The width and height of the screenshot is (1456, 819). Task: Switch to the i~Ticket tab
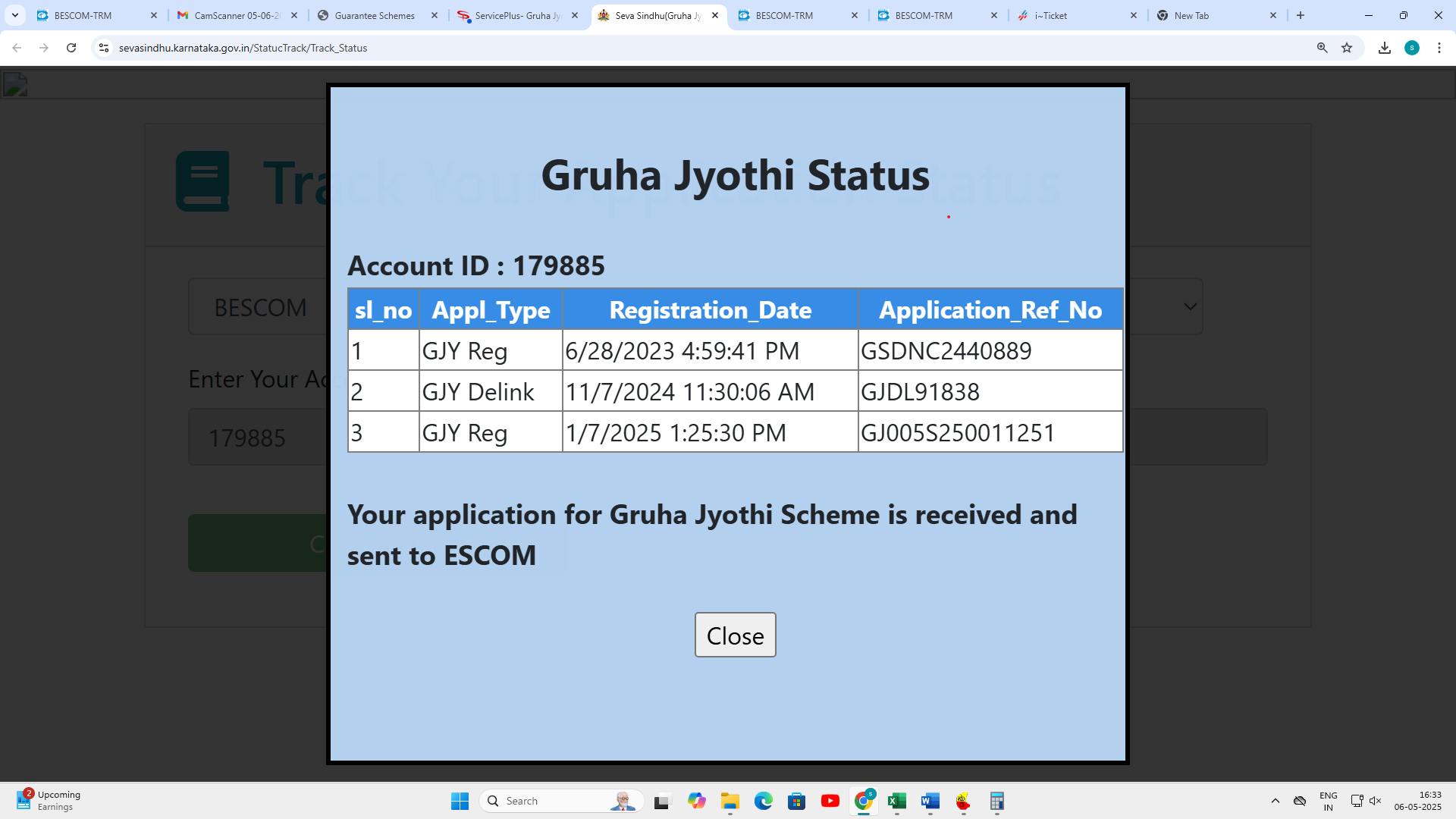tap(1076, 15)
